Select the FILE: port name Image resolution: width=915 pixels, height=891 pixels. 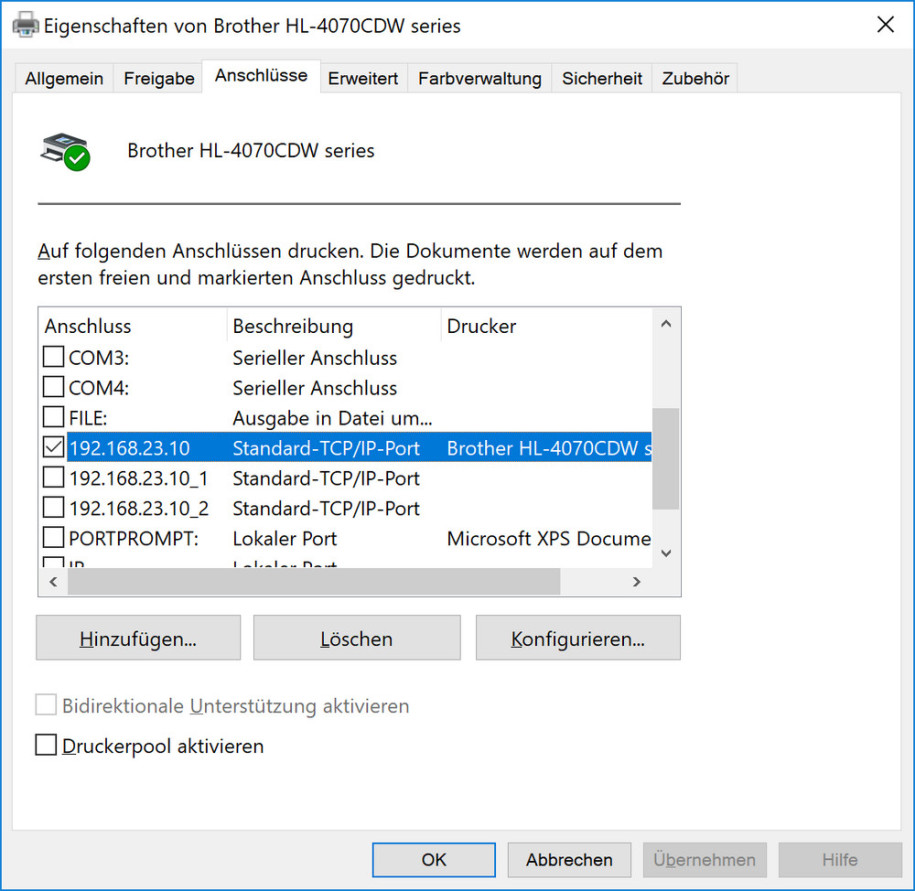pos(88,418)
